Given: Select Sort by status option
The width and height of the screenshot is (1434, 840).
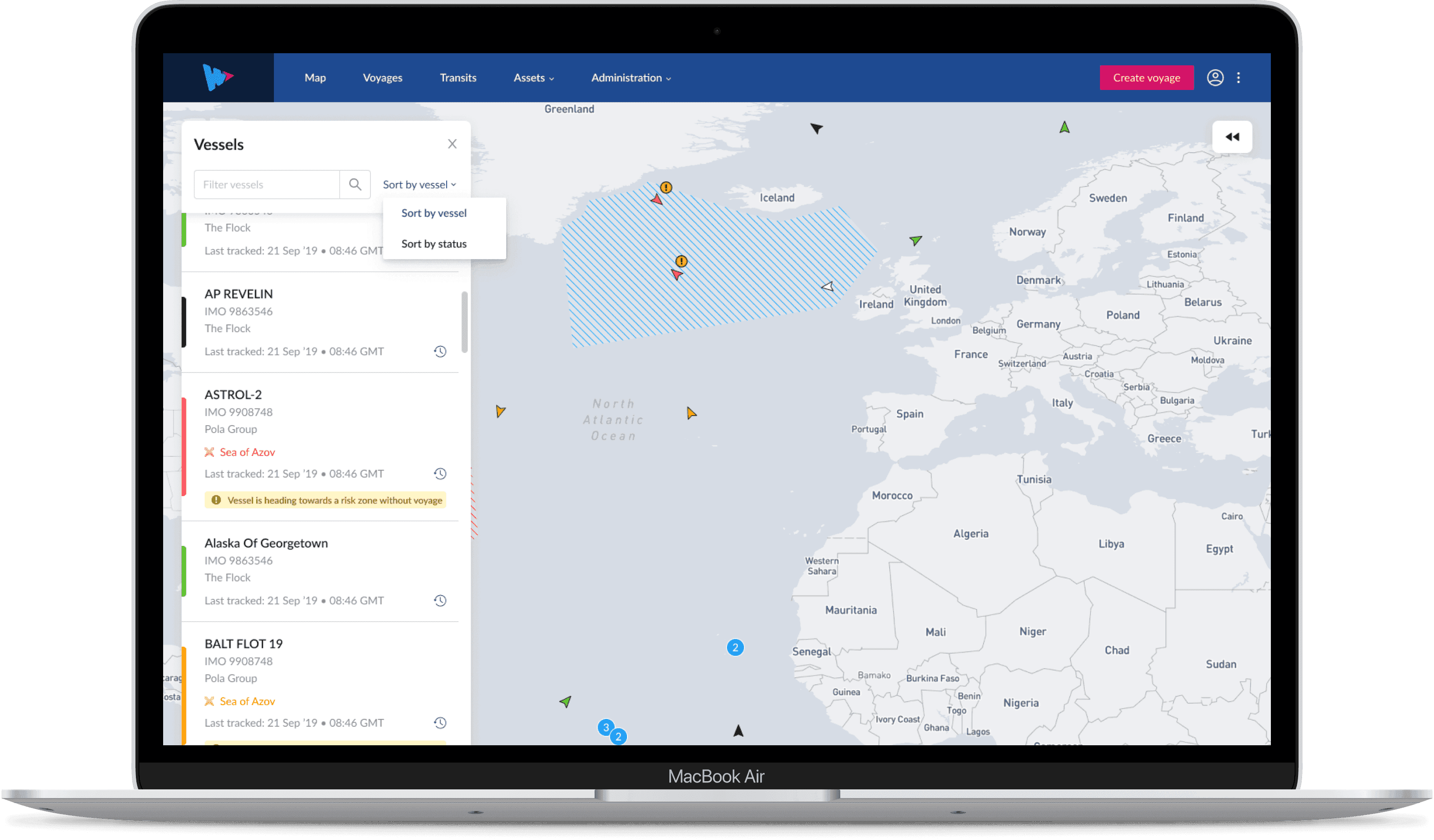Looking at the screenshot, I should [x=434, y=244].
